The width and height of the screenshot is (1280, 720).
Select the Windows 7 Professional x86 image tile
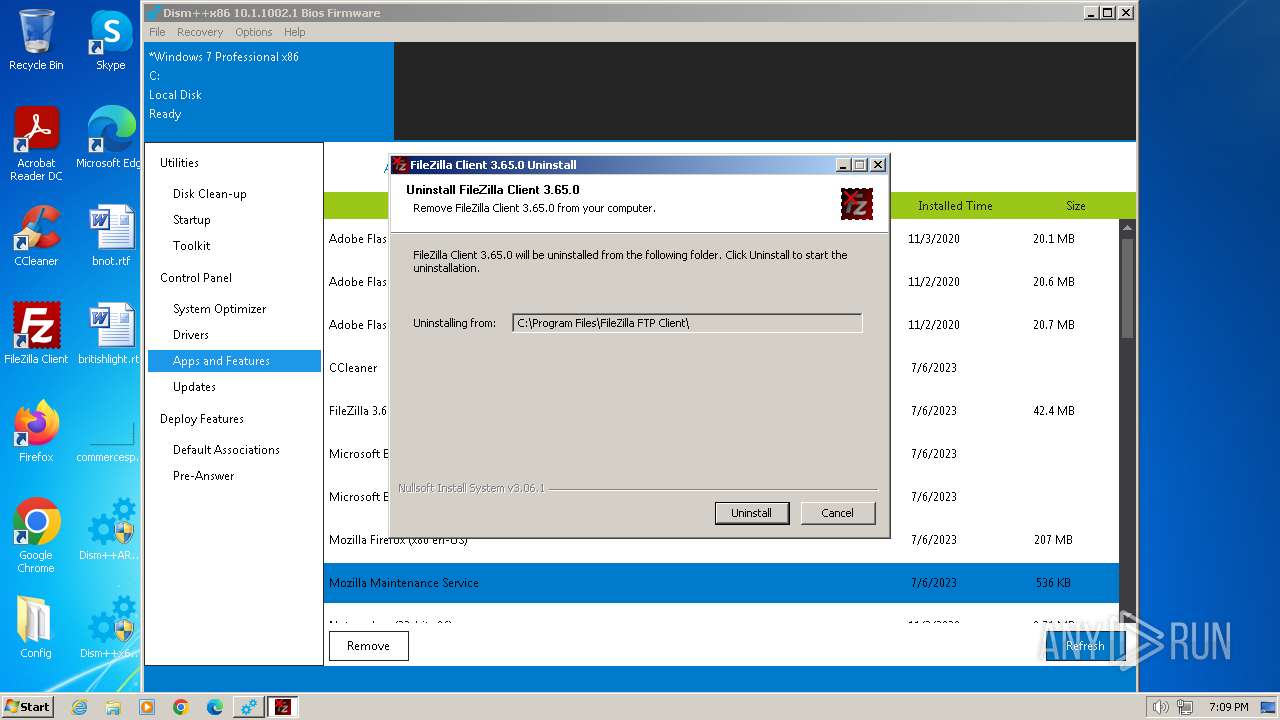tap(269, 90)
